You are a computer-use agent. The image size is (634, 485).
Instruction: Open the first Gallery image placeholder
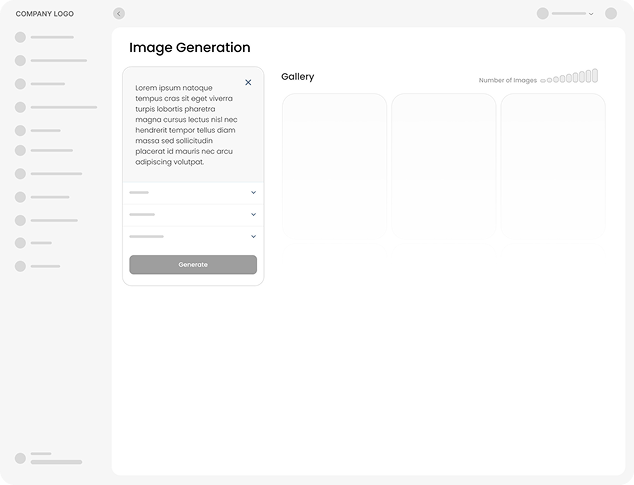(334, 163)
